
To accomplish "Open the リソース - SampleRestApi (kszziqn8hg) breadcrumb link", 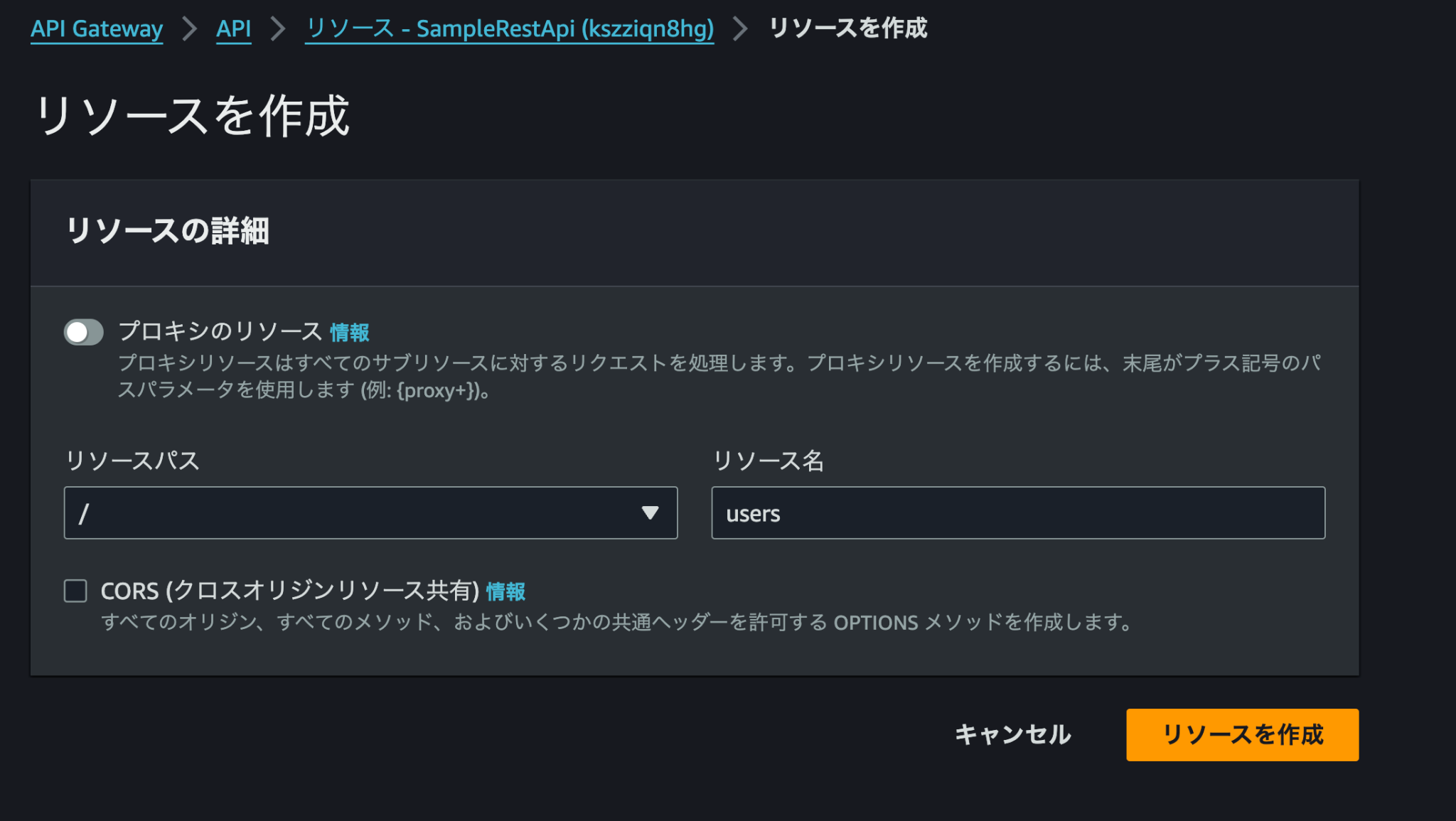I will [509, 29].
